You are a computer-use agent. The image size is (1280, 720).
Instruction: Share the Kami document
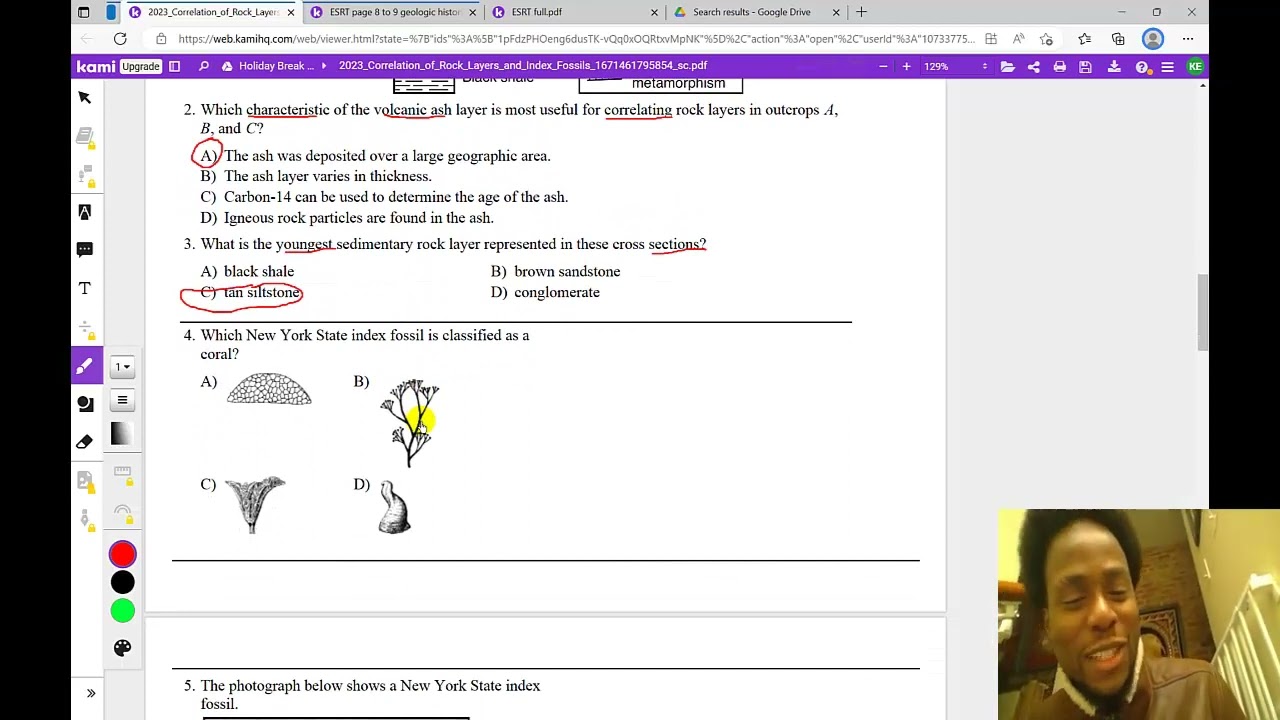click(x=1033, y=66)
